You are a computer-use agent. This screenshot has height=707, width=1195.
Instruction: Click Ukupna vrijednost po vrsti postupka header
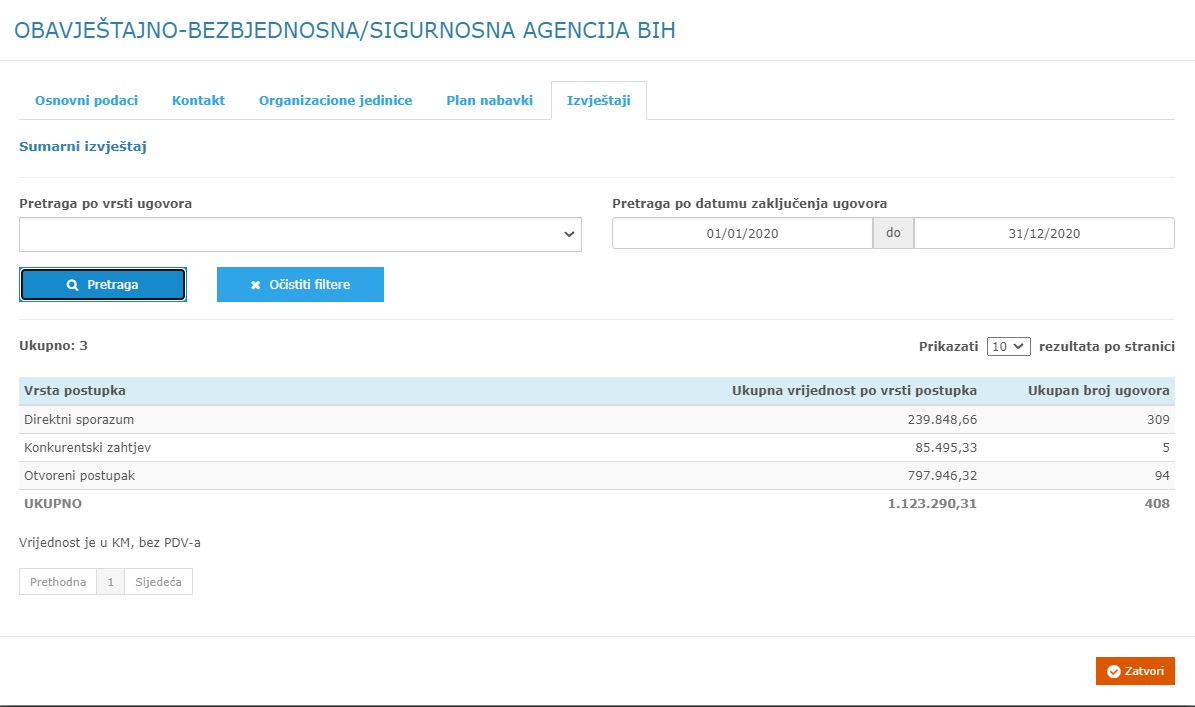tap(854, 391)
